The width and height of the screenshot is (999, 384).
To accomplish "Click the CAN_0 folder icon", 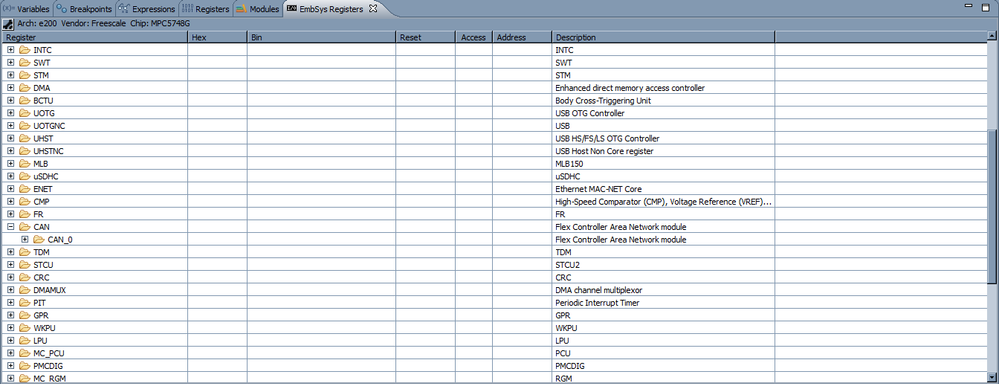I will [x=39, y=239].
